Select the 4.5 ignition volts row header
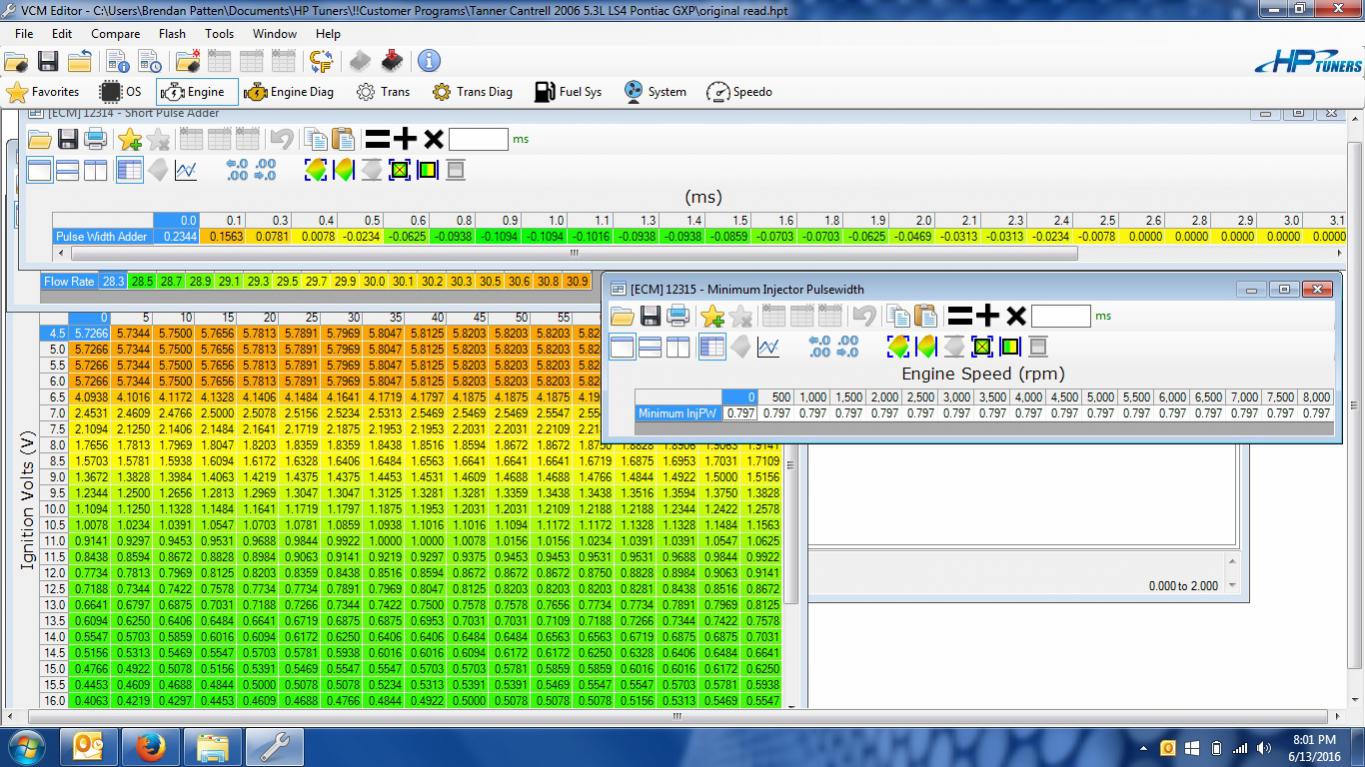 point(54,334)
